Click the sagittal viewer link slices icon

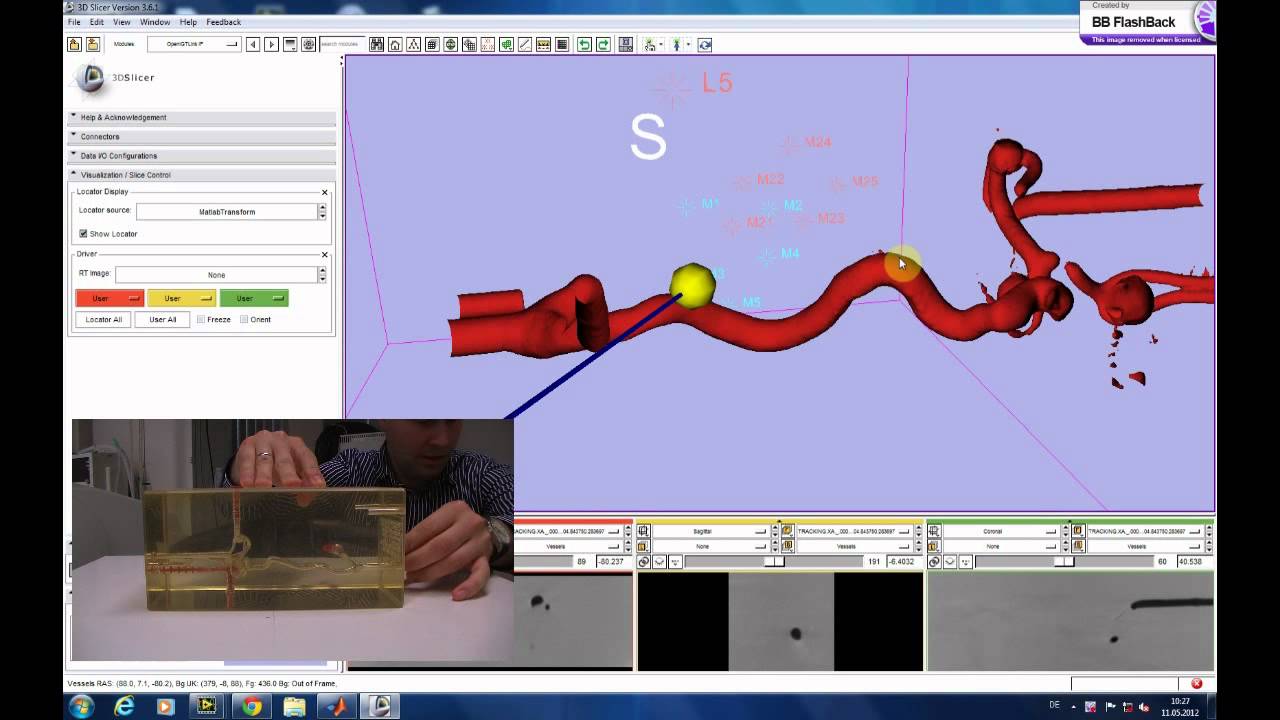tap(643, 562)
